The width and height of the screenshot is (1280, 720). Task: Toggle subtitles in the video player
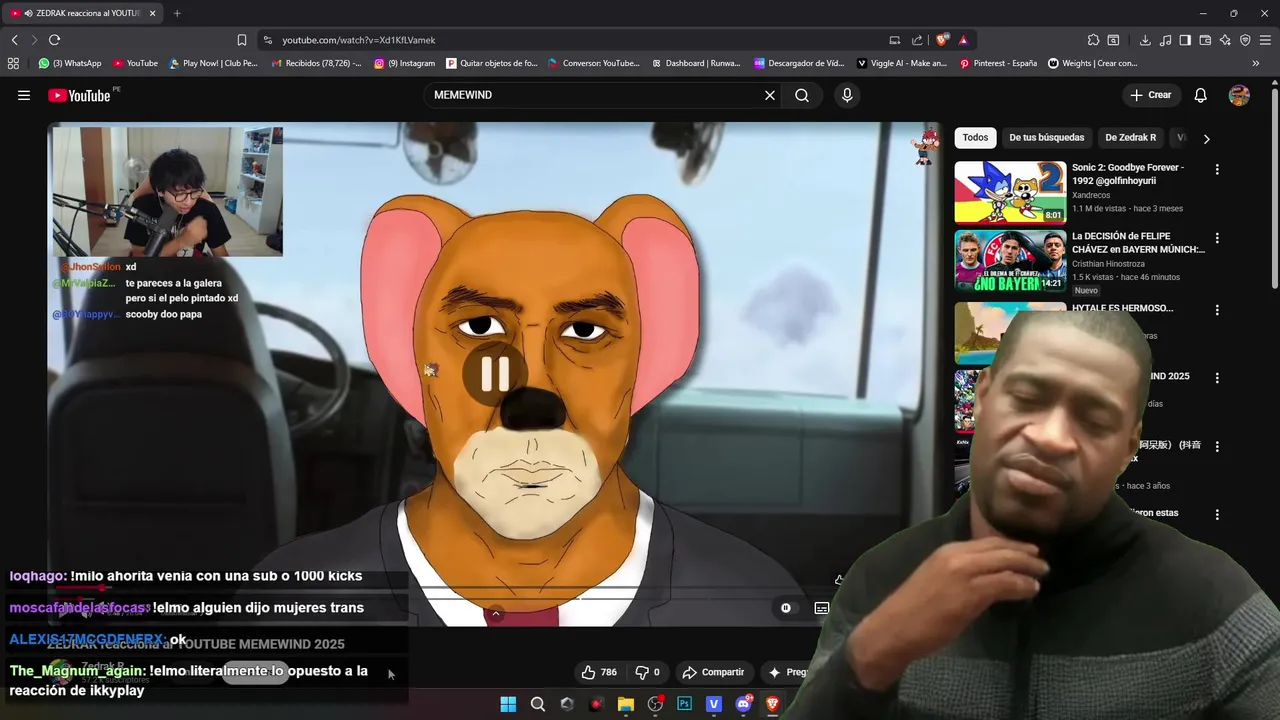coord(822,607)
